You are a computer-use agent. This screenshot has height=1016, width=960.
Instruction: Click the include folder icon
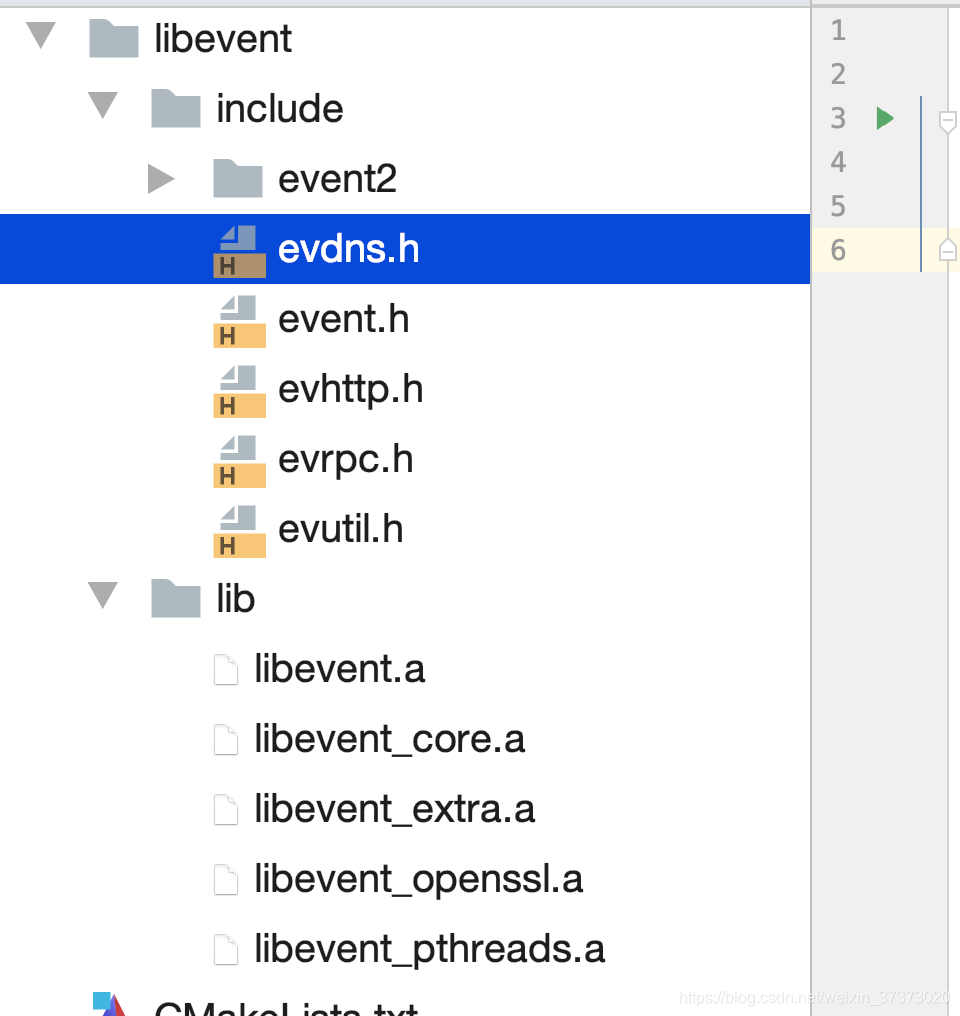click(x=176, y=108)
